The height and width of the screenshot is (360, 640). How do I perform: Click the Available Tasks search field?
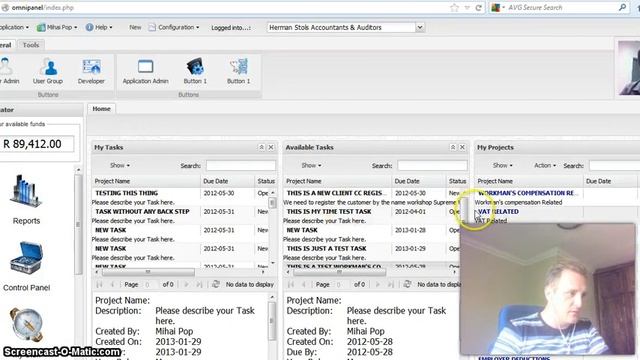point(432,165)
